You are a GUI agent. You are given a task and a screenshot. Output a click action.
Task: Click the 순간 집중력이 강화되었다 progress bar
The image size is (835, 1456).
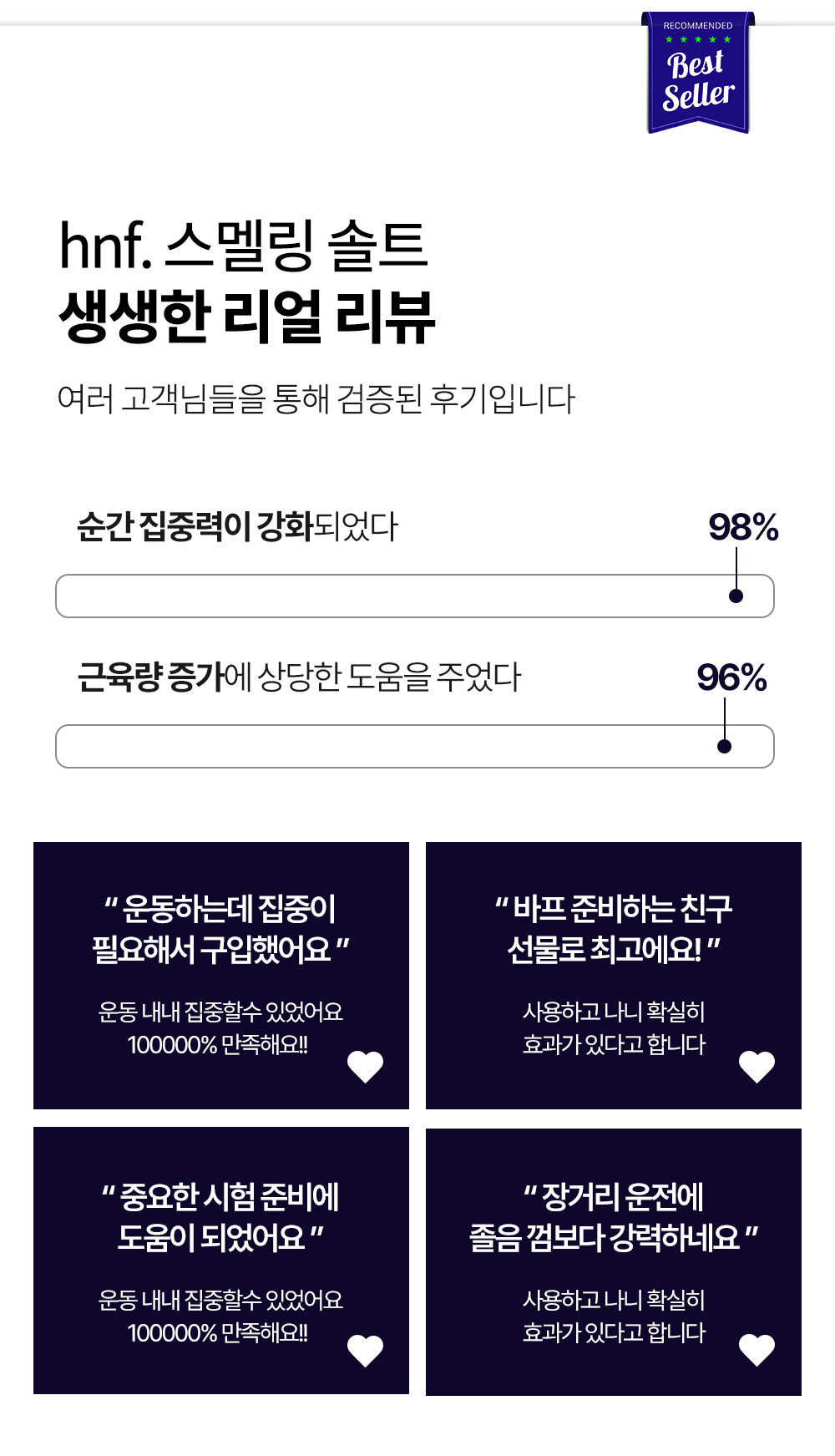(x=415, y=596)
